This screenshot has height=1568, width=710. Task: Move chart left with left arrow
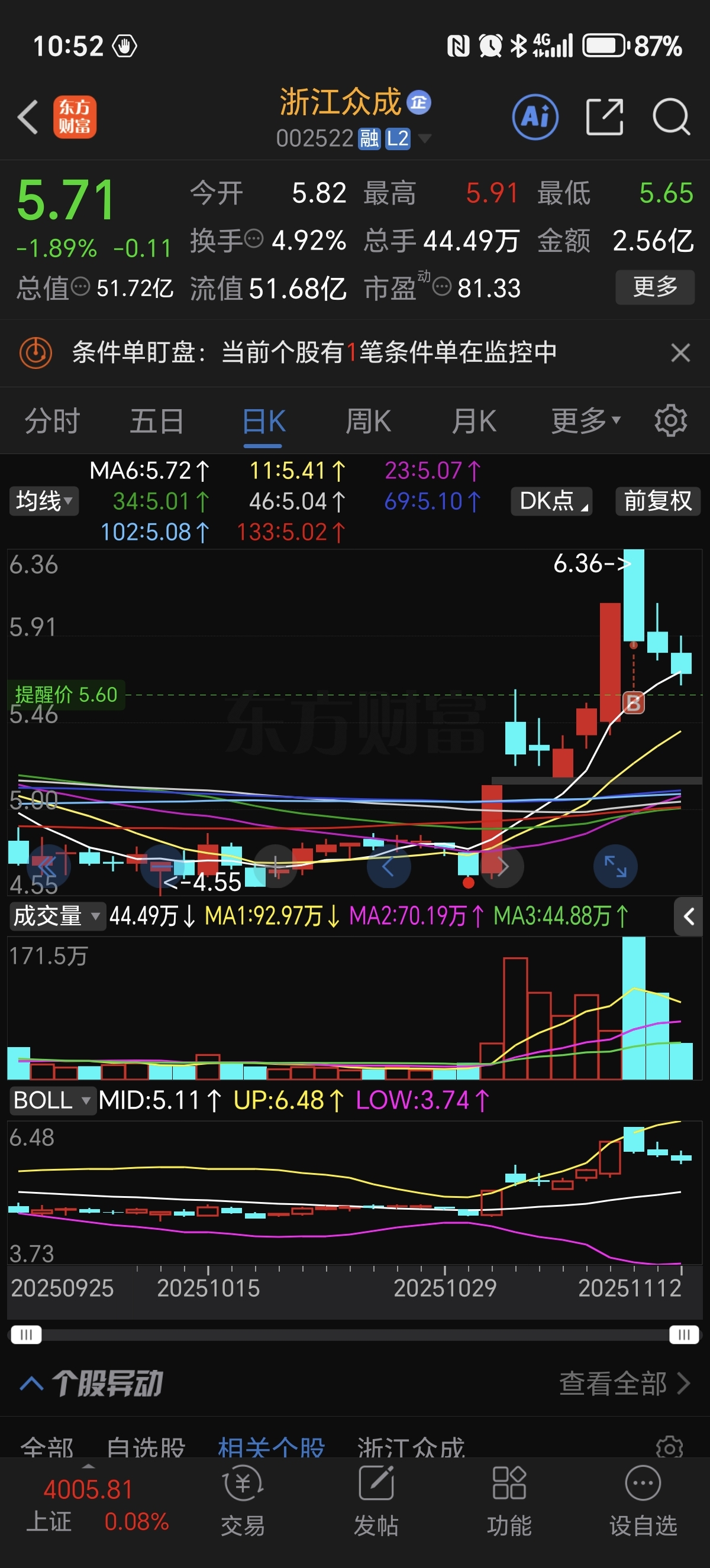[389, 866]
